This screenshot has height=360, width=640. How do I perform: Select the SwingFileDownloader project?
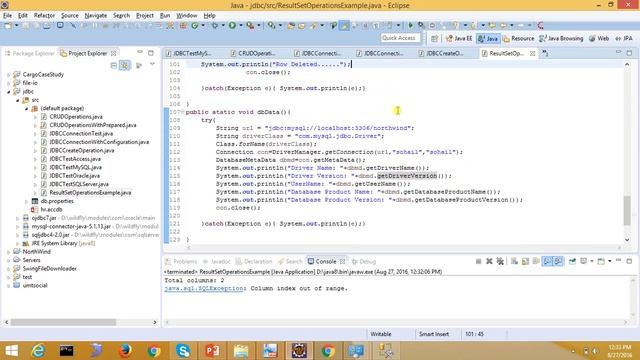point(49,269)
